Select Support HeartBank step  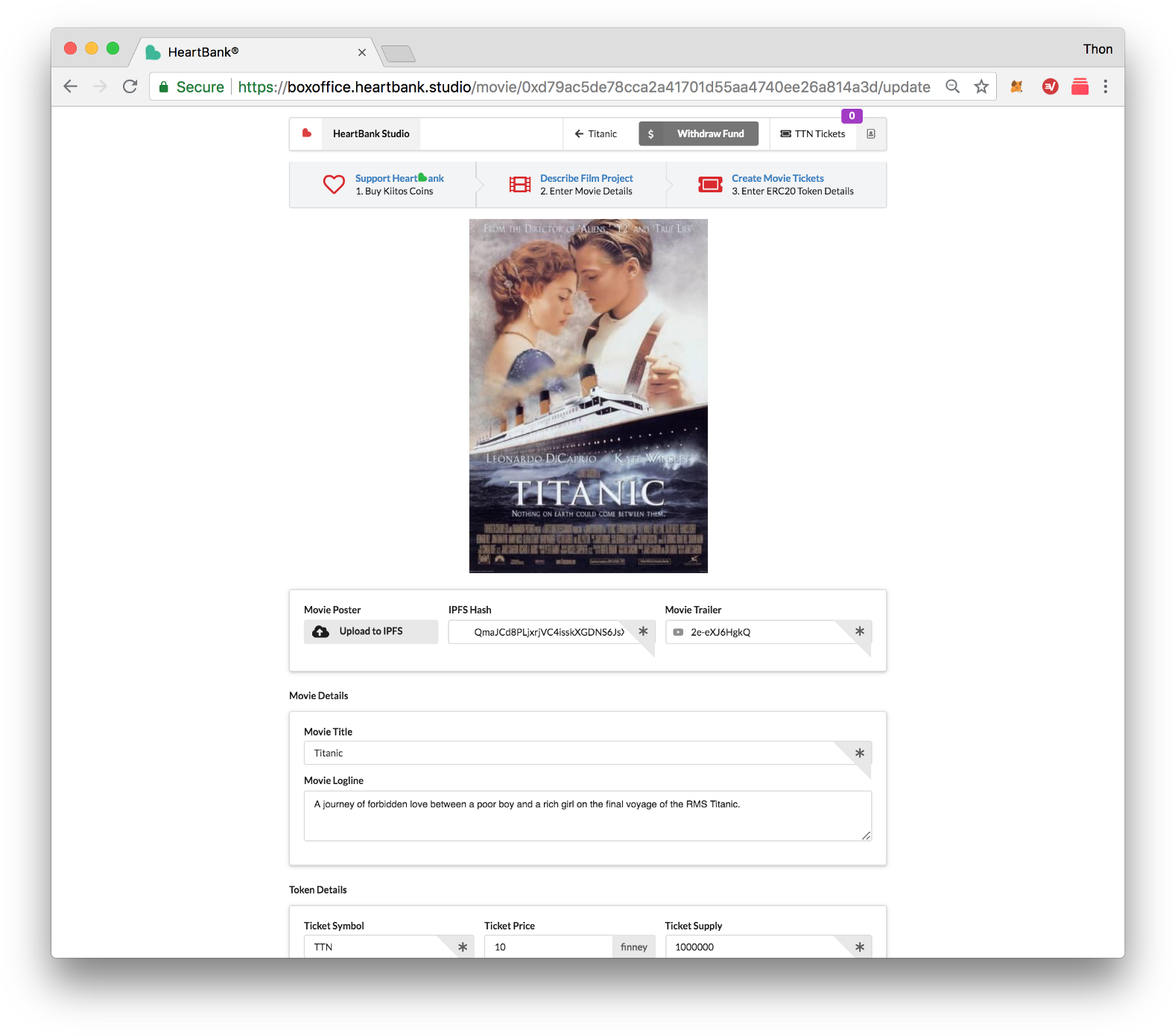384,185
